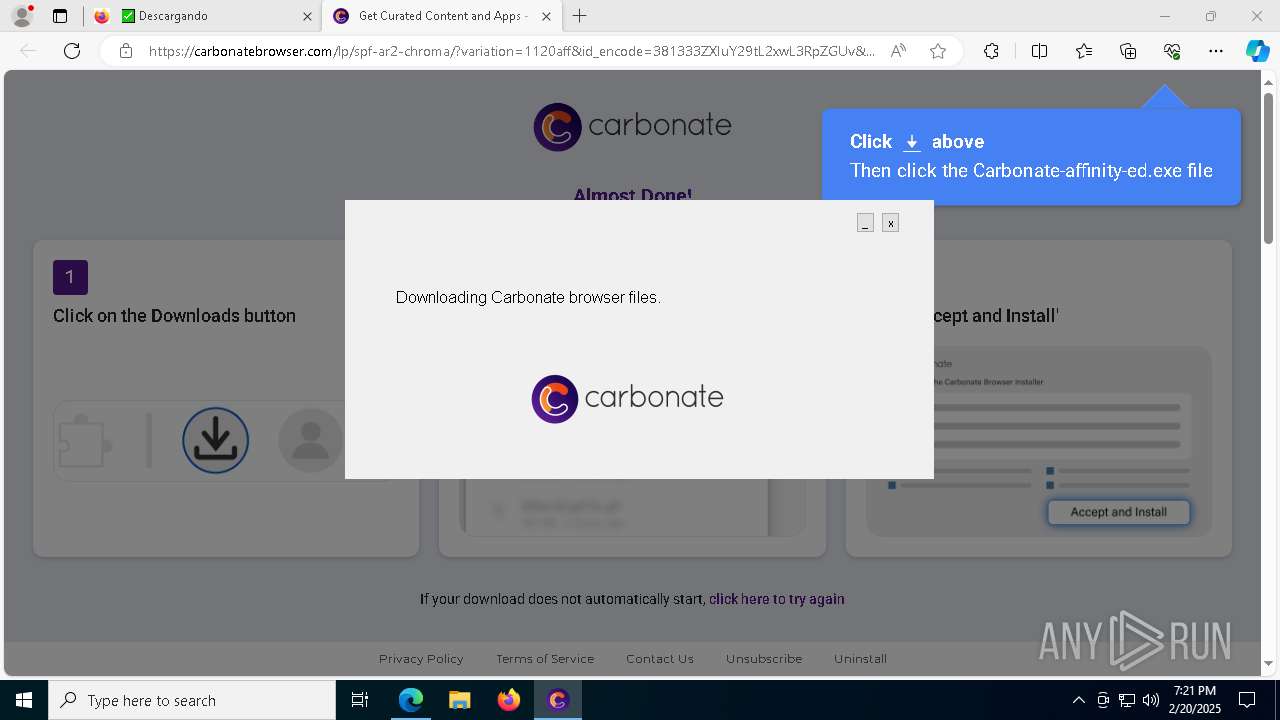Open Browser essentials heart icon

point(1172,51)
